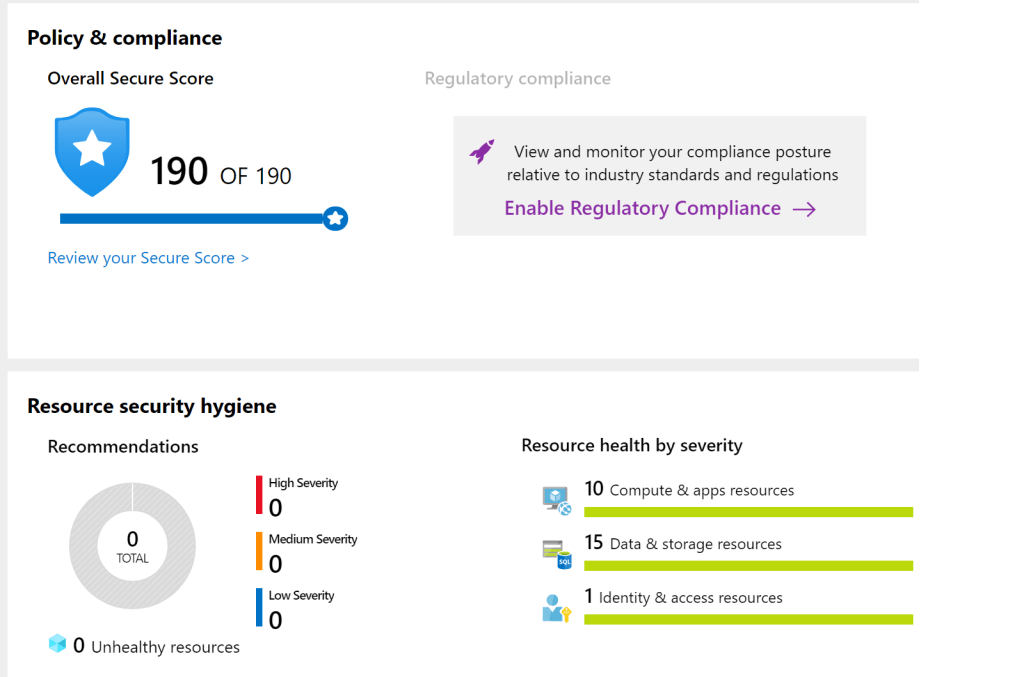Viewport: 1024px width, 677px height.
Task: Click the Regulatory compliance heading
Action: coord(517,78)
